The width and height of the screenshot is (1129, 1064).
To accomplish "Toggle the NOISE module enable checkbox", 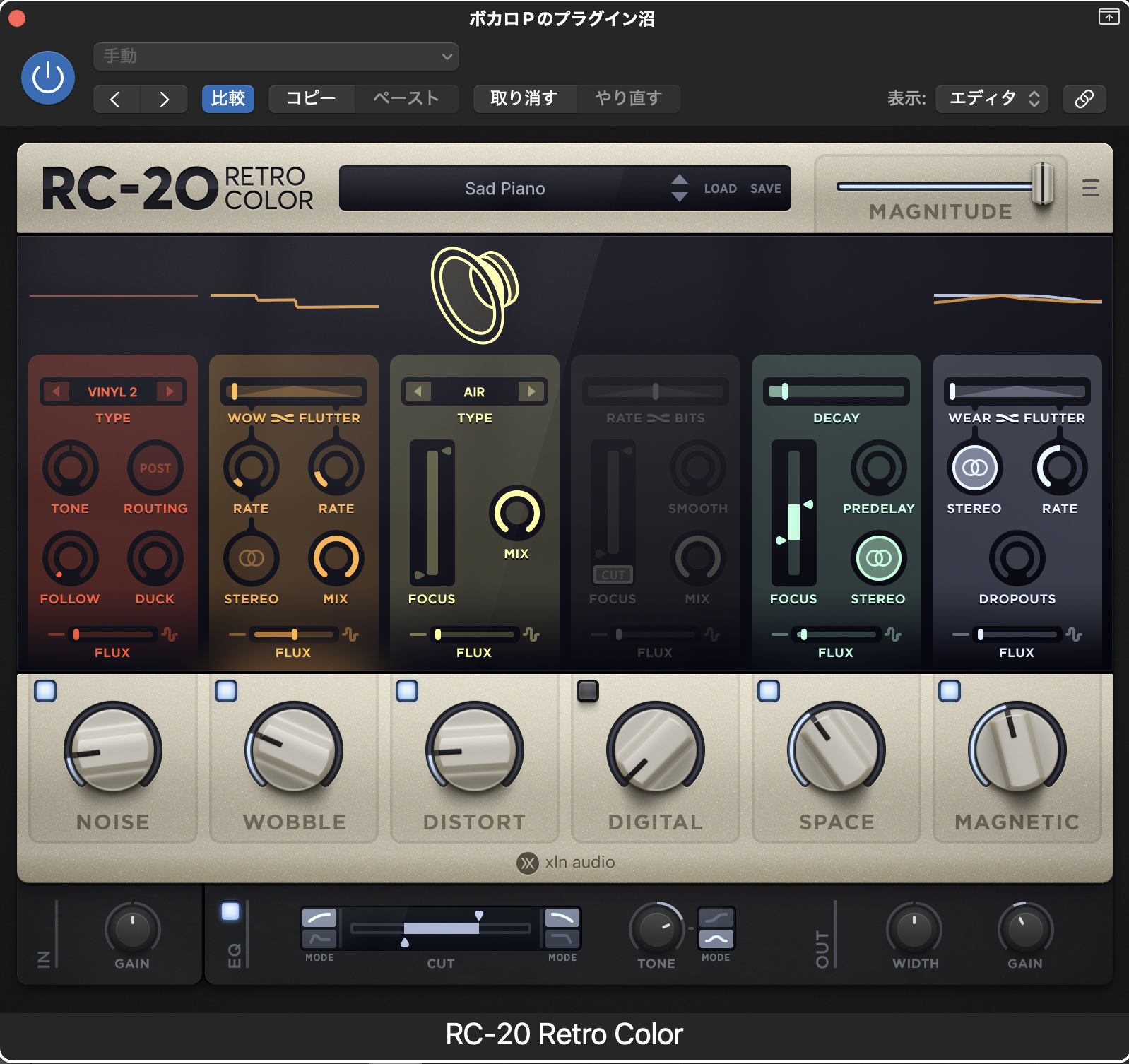I will point(45,690).
